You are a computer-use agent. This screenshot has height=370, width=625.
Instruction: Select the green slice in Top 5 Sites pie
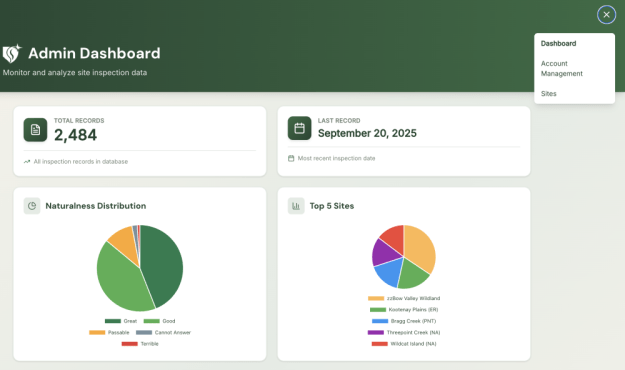point(412,275)
